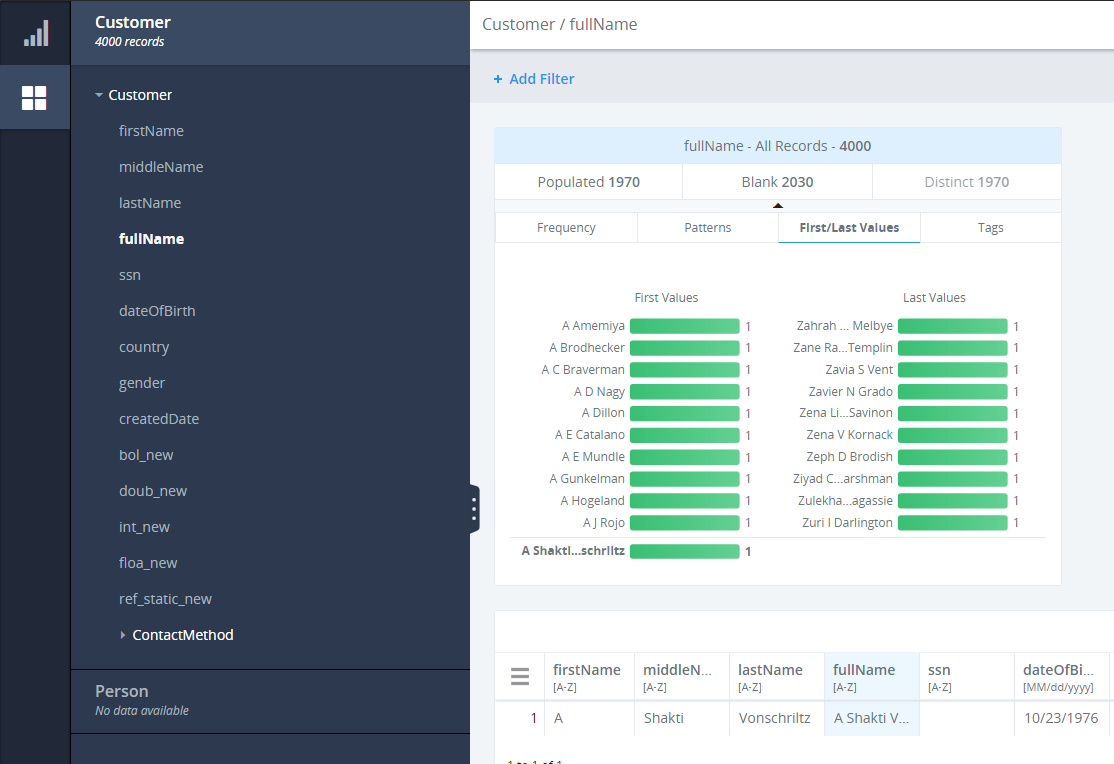Select the lastName field in tree

point(150,203)
